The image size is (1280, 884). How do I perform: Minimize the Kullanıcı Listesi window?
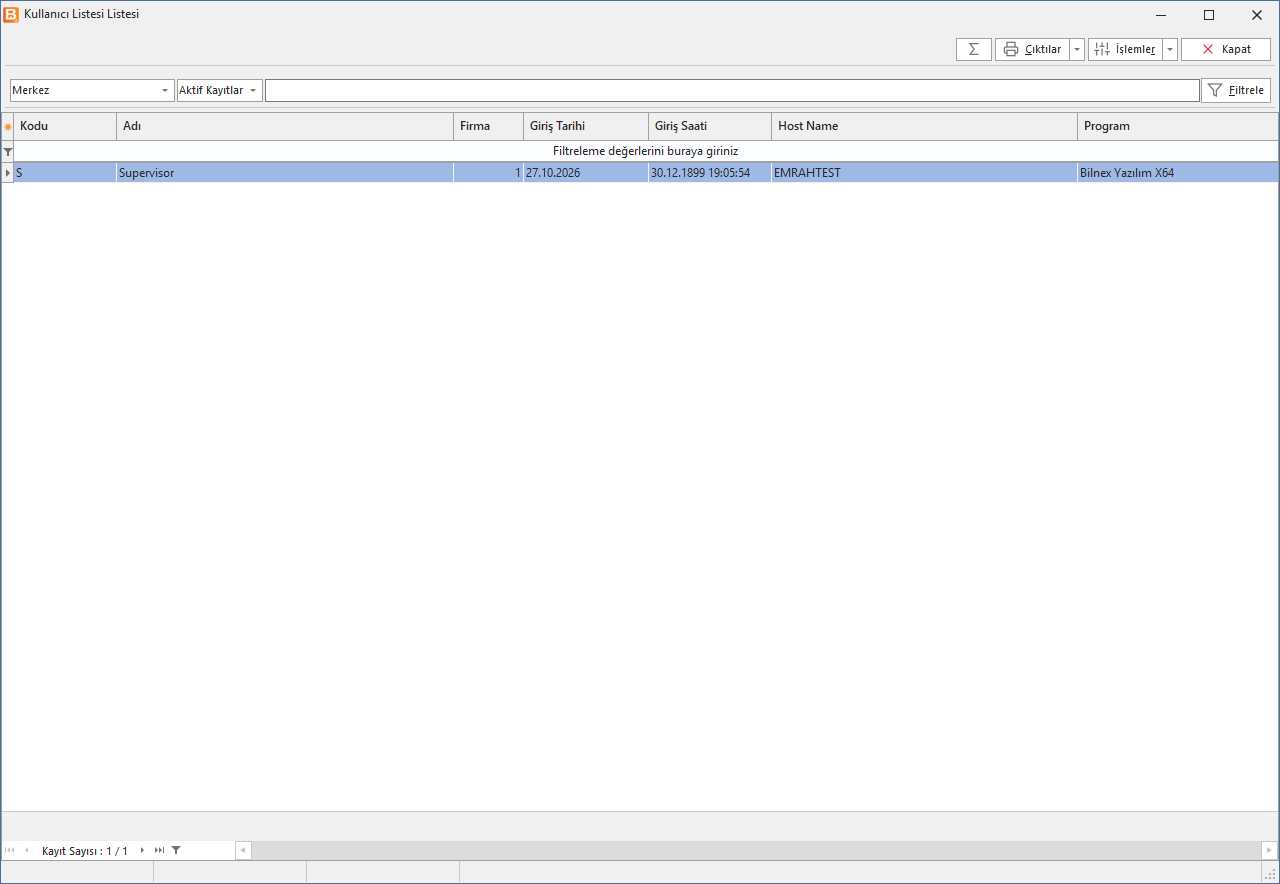coord(1162,15)
